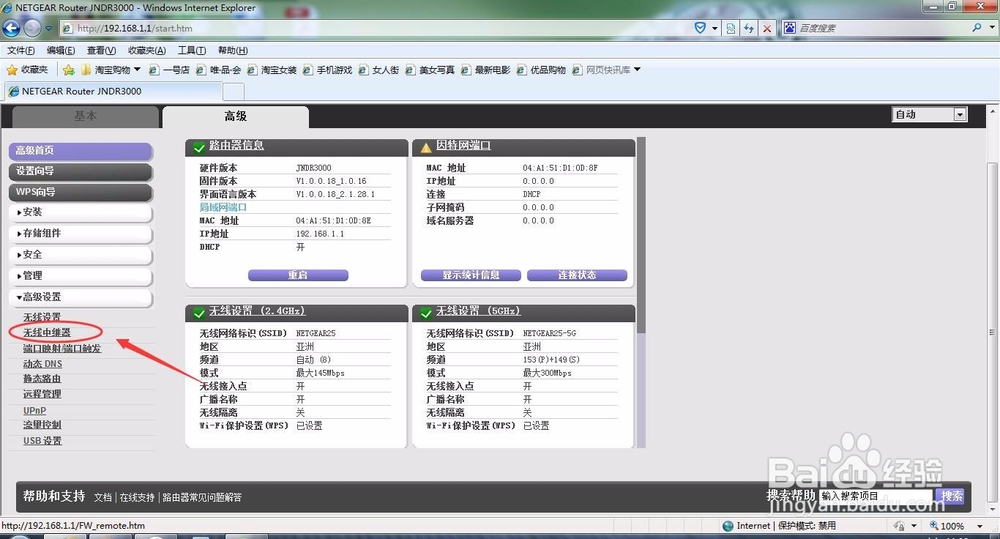Open the 唯-品-会 bookmark
Viewport: 1000px width, 539px height.
(218, 70)
